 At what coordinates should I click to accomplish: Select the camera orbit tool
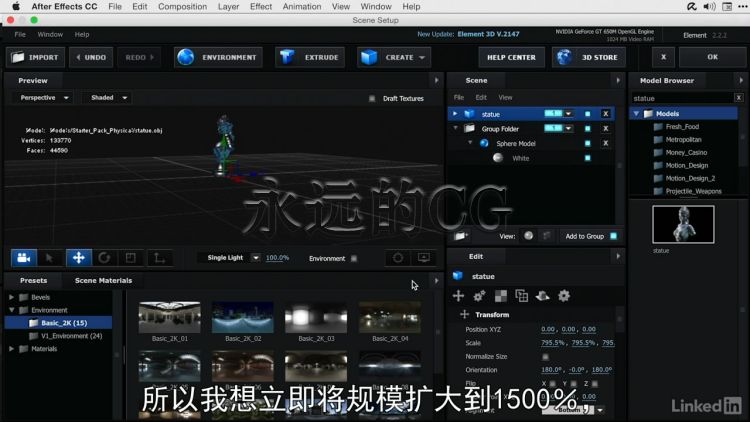(23, 258)
